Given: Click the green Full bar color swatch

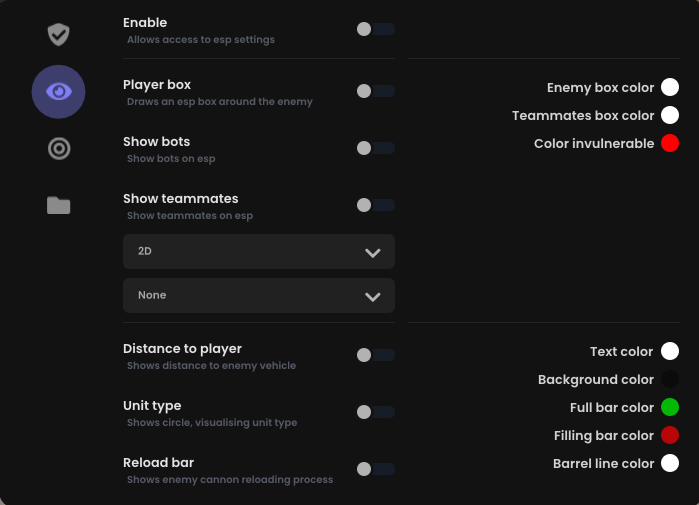Looking at the screenshot, I should click(x=670, y=407).
